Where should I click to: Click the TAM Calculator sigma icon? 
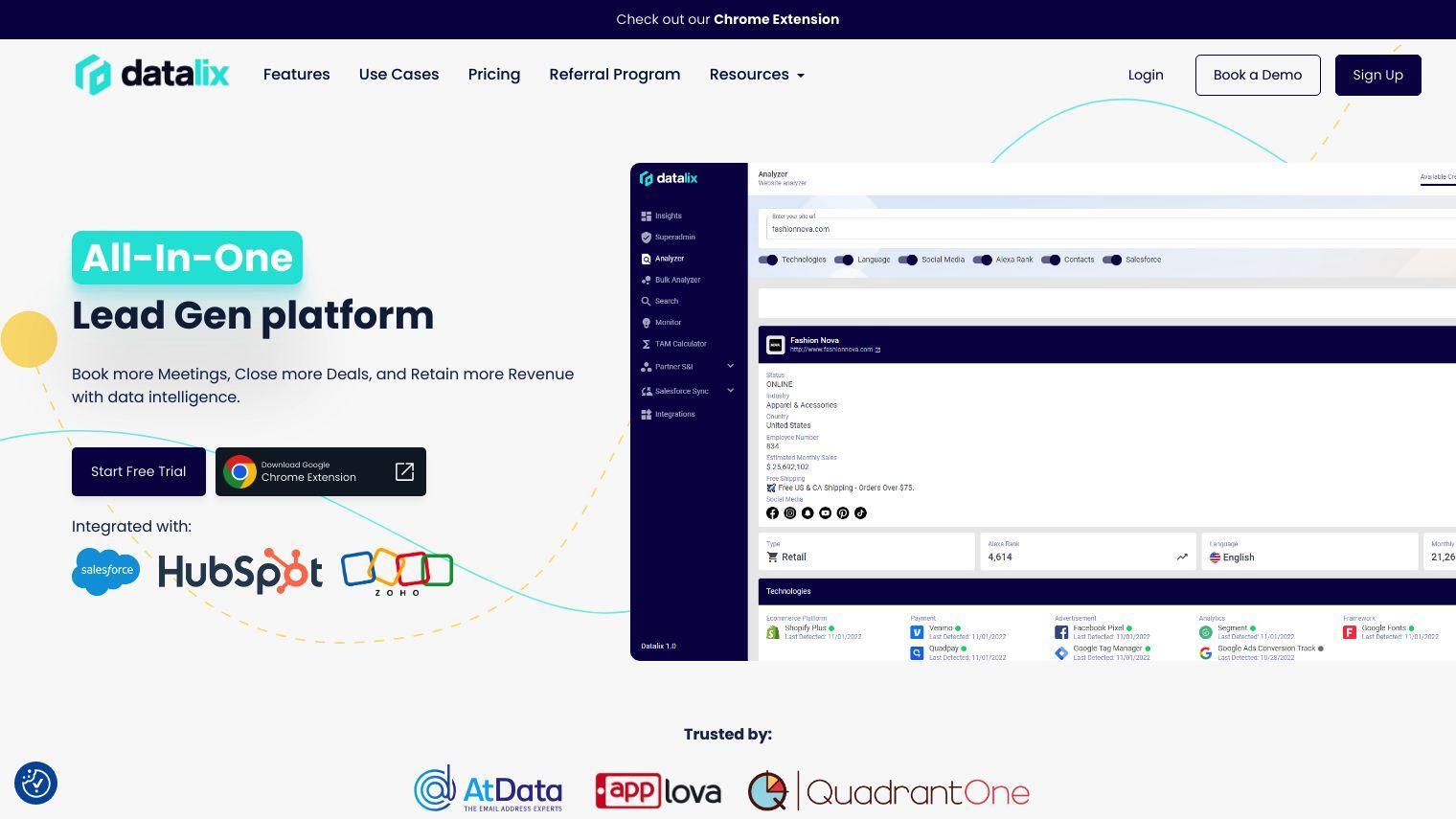(646, 344)
